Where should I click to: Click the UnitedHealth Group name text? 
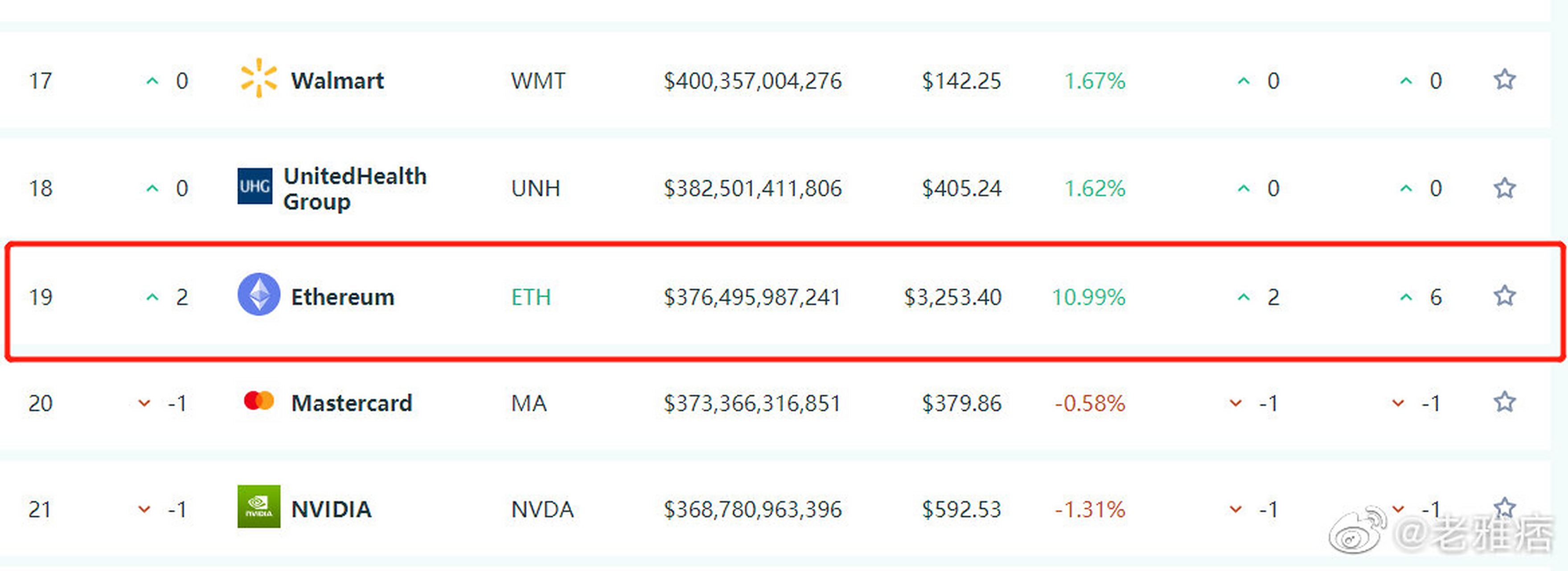(x=355, y=188)
